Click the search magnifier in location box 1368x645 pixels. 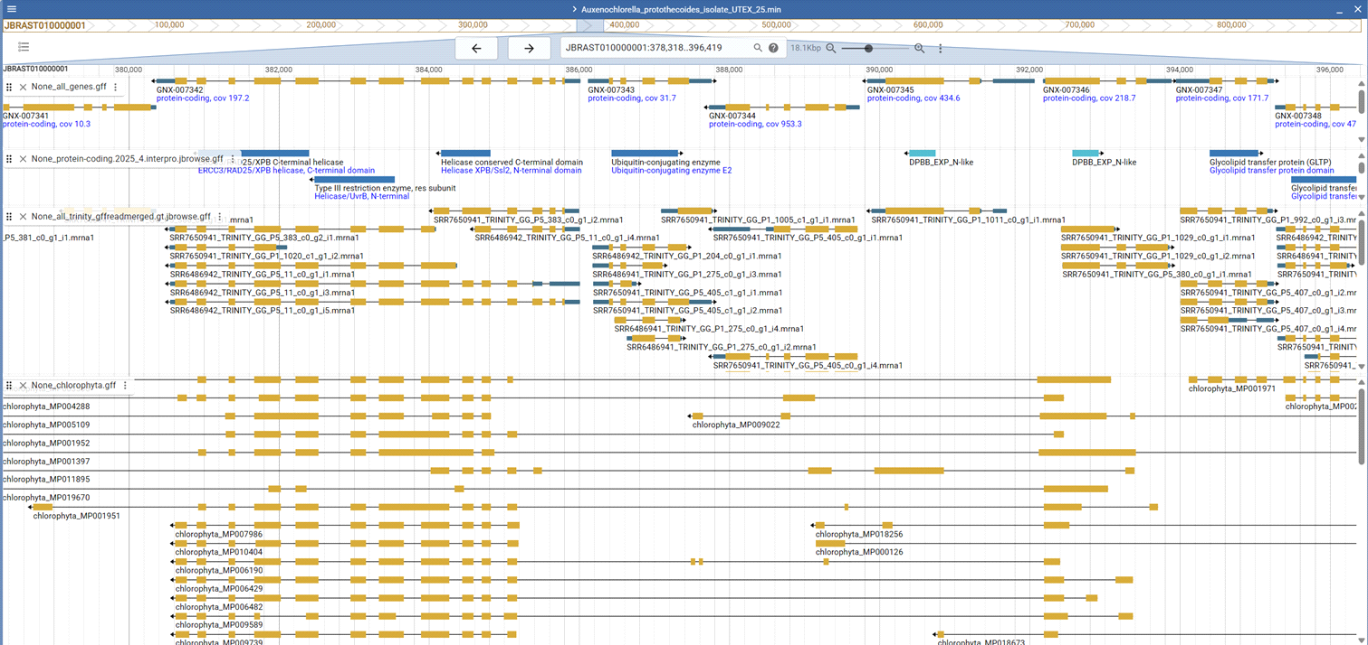click(x=758, y=48)
